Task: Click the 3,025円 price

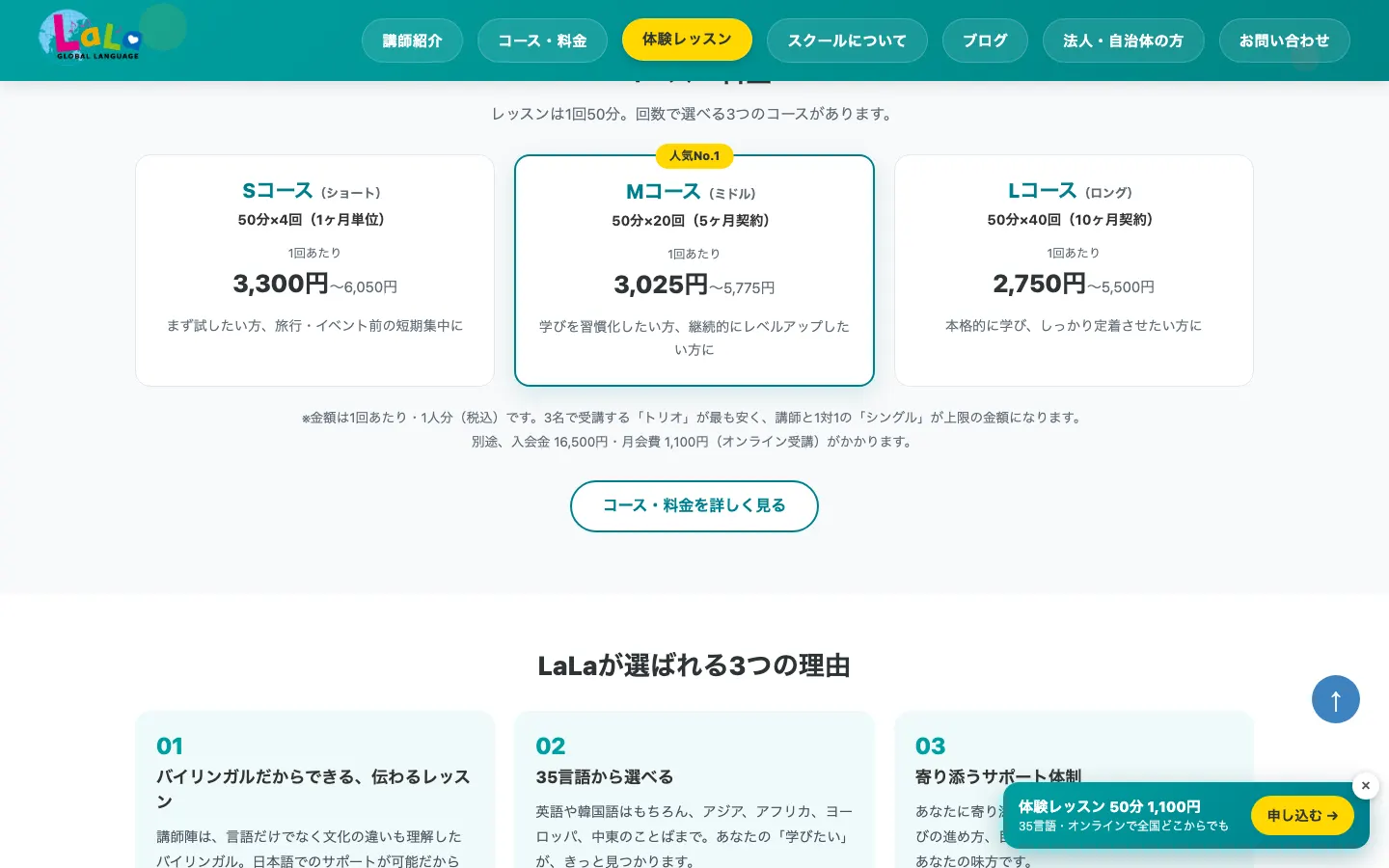Action: click(x=661, y=285)
